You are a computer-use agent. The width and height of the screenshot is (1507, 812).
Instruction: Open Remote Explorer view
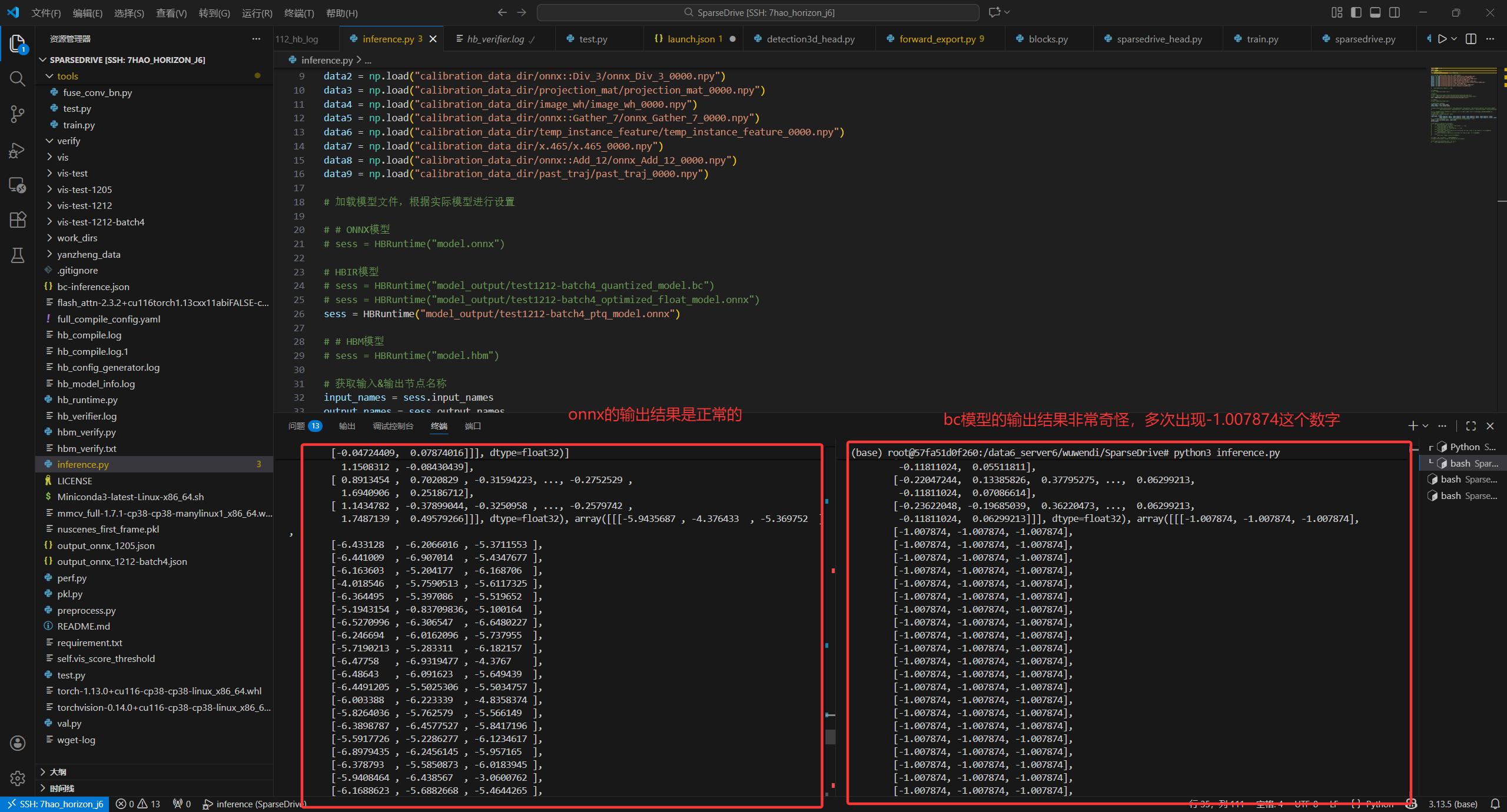(x=18, y=185)
